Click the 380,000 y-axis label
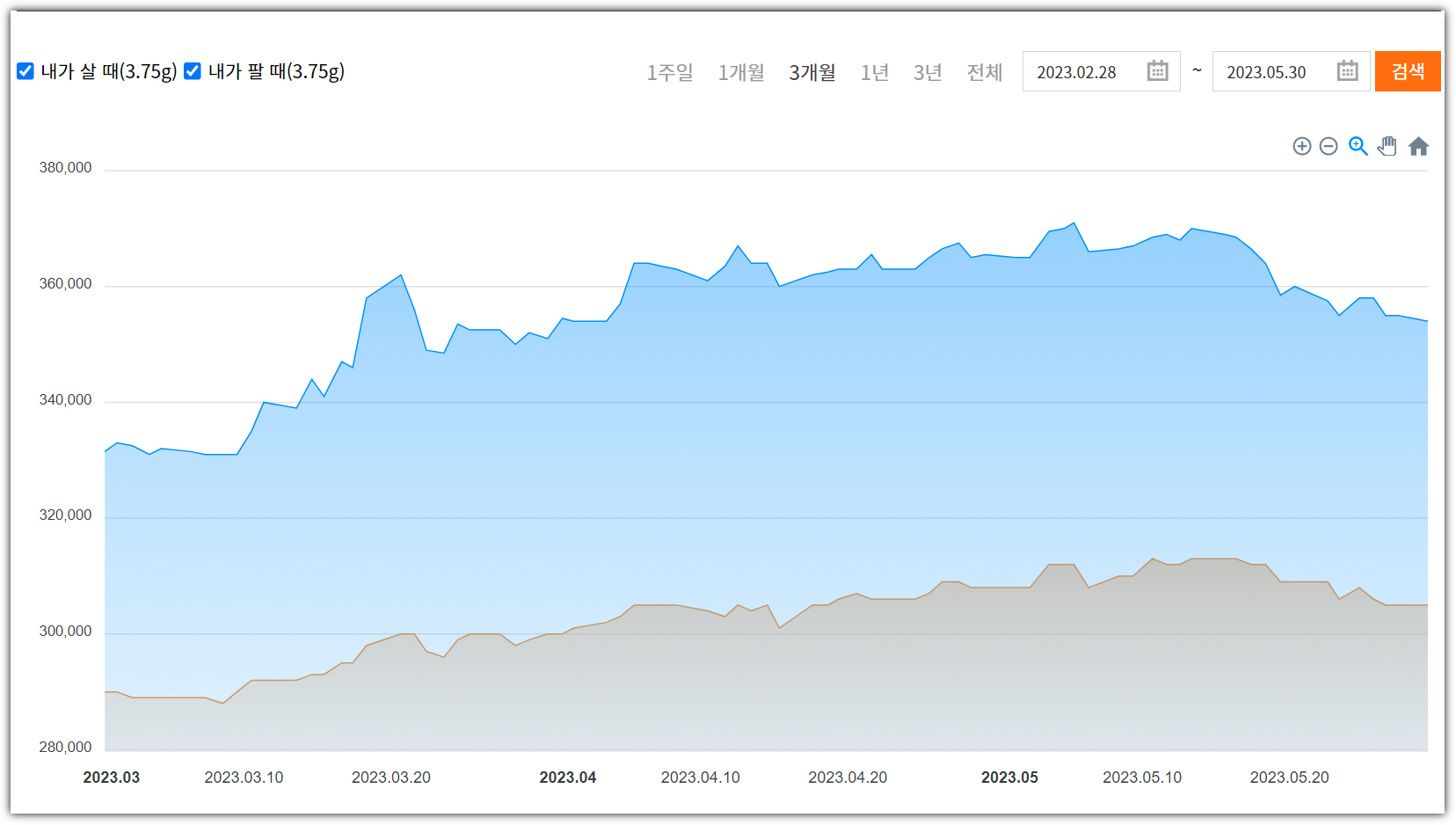This screenshot has height=825, width=1456. (65, 168)
